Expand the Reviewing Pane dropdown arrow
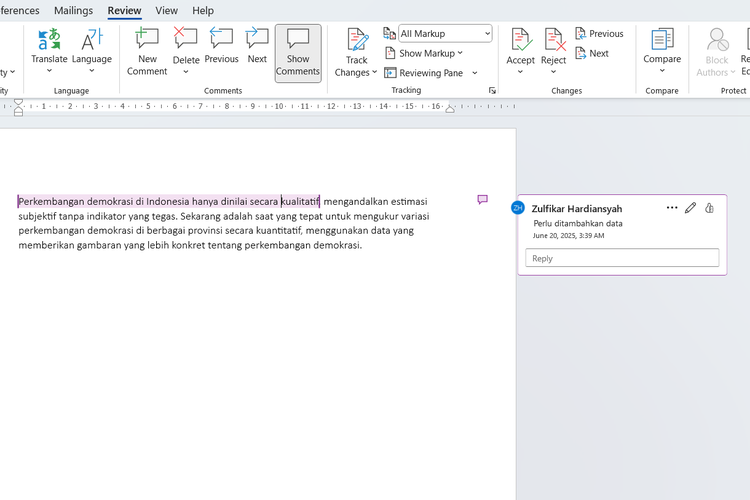This screenshot has height=500, width=750. 475,73
